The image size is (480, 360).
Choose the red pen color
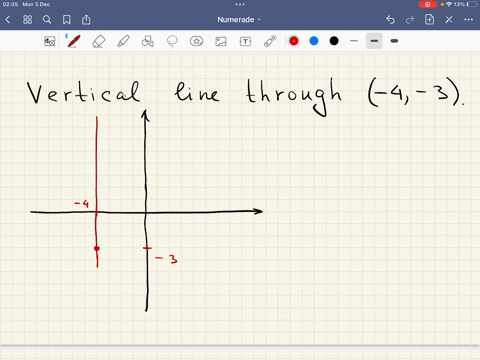(294, 41)
